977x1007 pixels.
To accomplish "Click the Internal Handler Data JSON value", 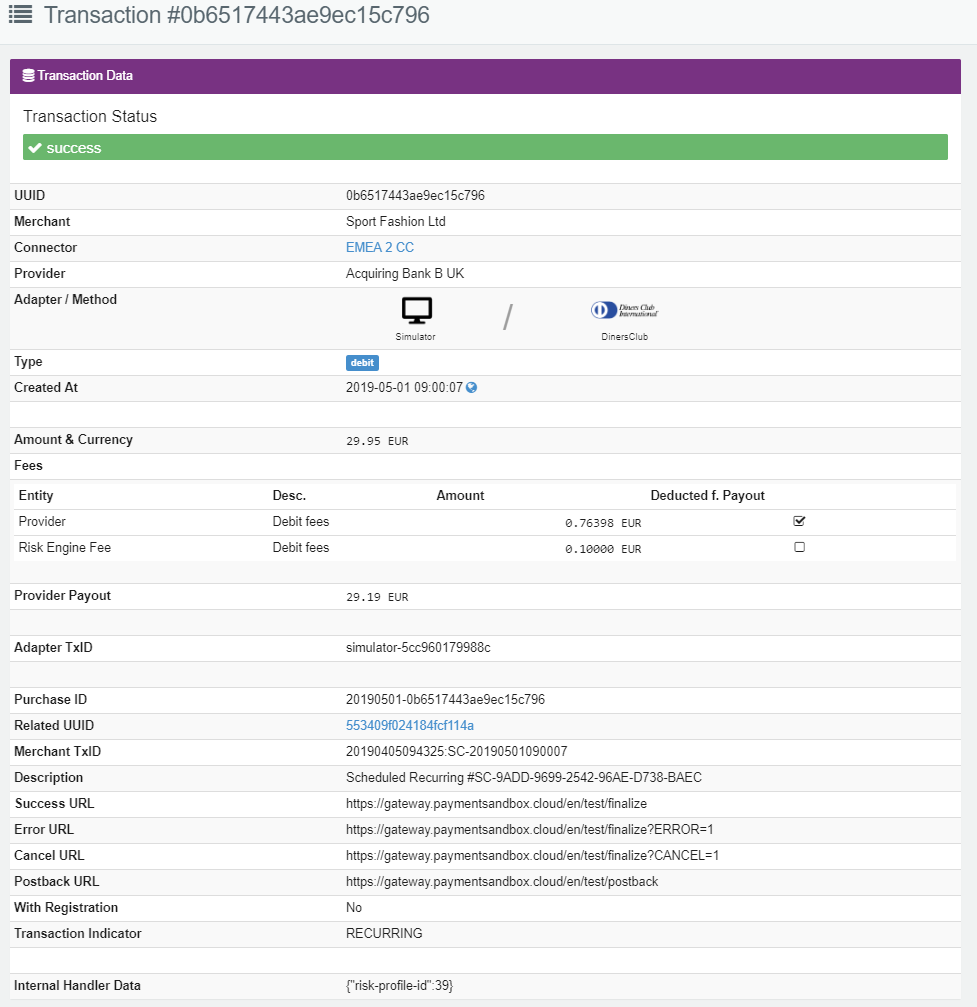I will point(399,986).
